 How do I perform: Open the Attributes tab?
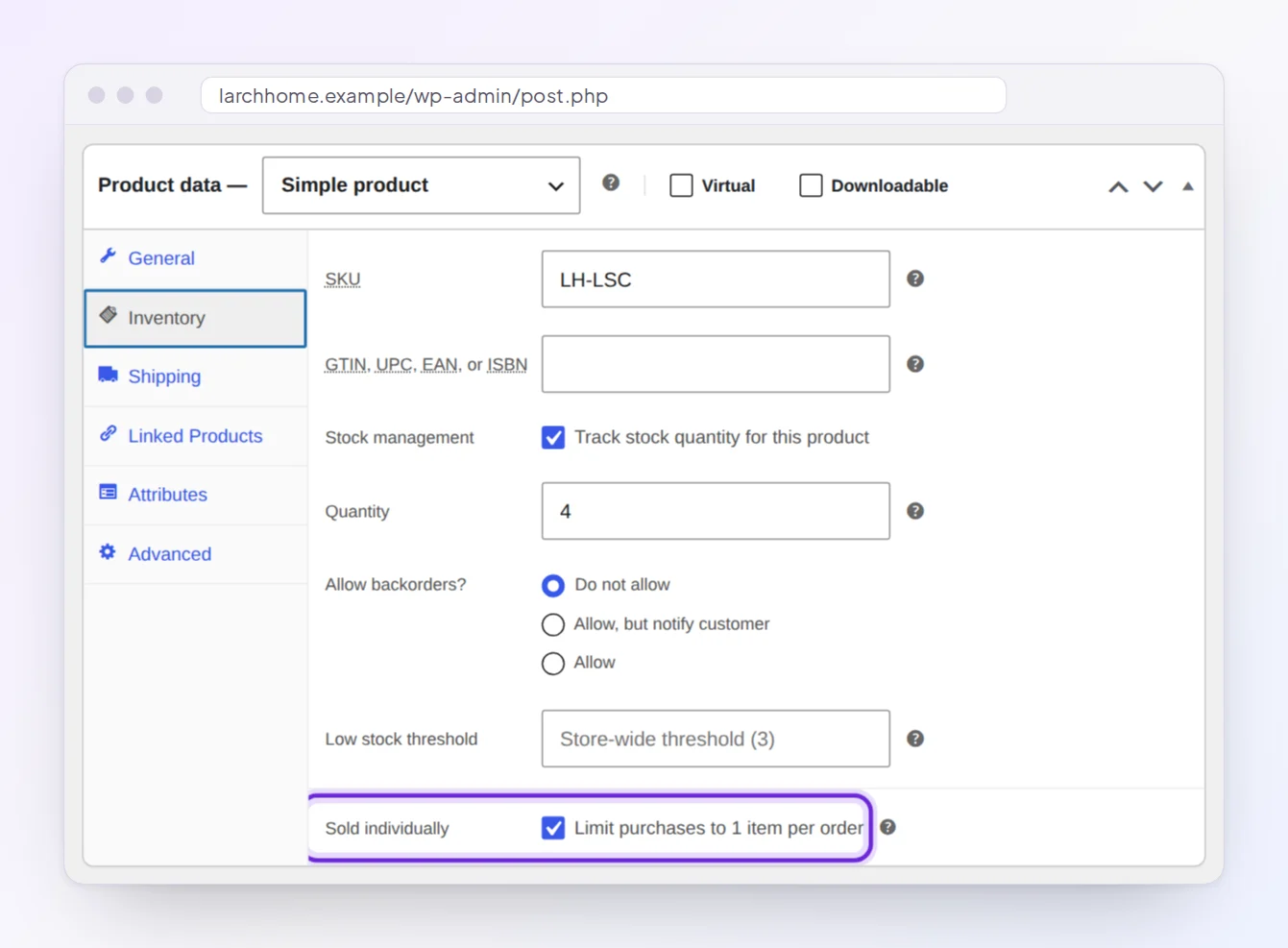click(195, 495)
